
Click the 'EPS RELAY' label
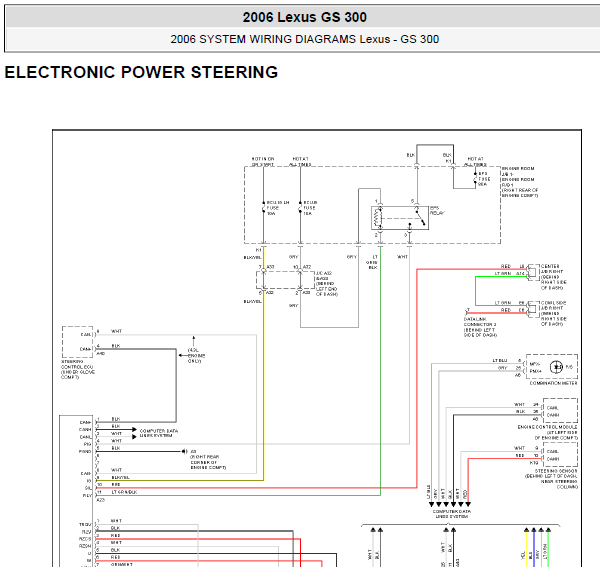[437, 211]
